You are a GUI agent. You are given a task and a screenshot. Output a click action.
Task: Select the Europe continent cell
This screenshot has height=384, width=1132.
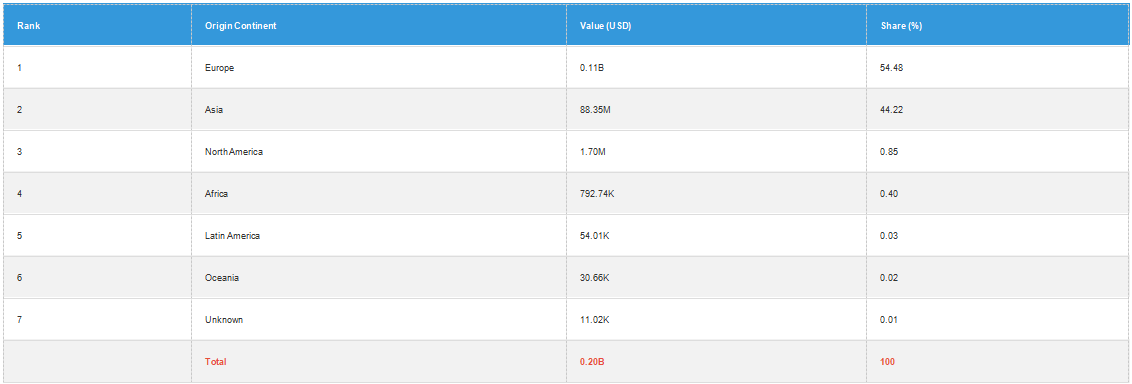[379, 68]
